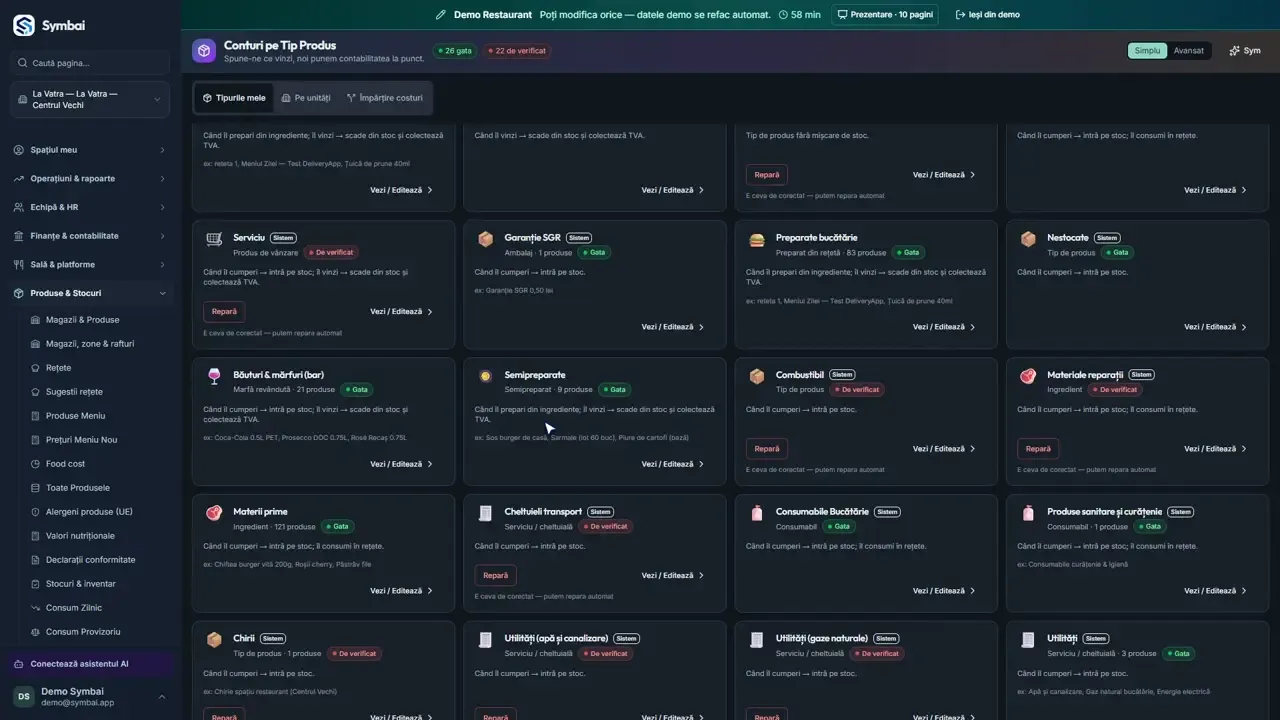
Task: Click the bottle icon on Consumabile Bucătărie card
Action: (757, 512)
